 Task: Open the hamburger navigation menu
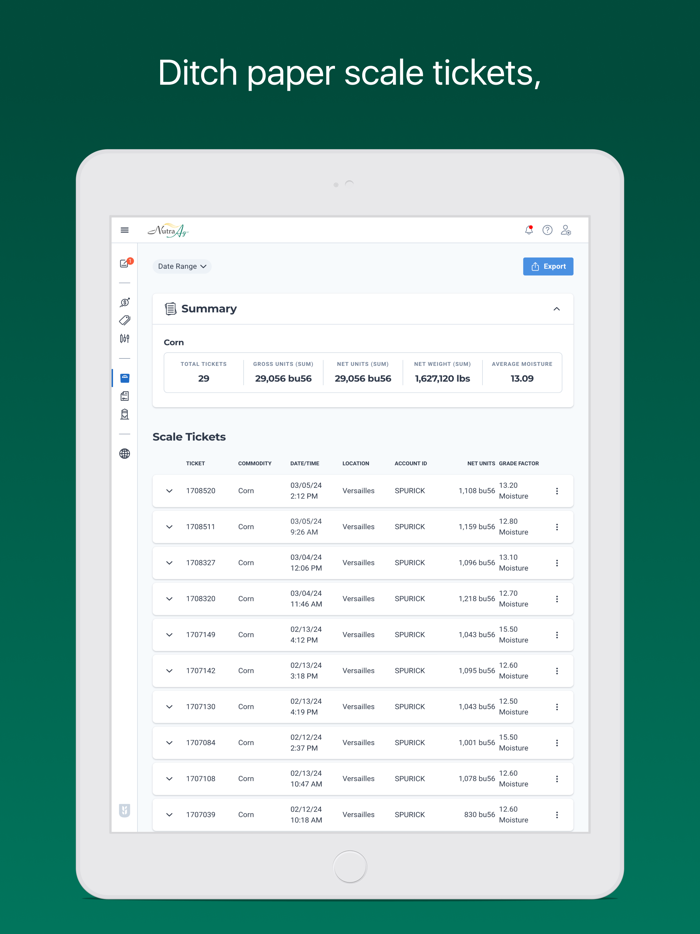[125, 230]
